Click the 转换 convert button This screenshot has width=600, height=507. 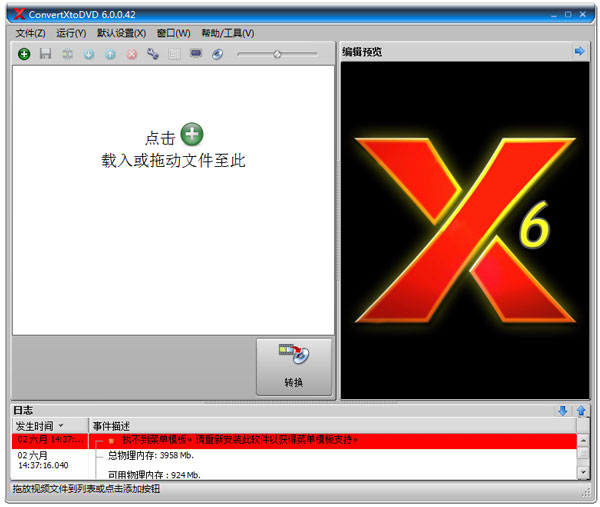coord(294,367)
